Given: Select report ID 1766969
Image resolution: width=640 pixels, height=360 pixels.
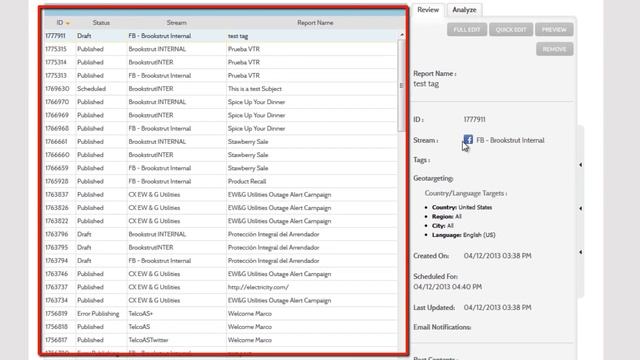Looking at the screenshot, I should pos(220,115).
